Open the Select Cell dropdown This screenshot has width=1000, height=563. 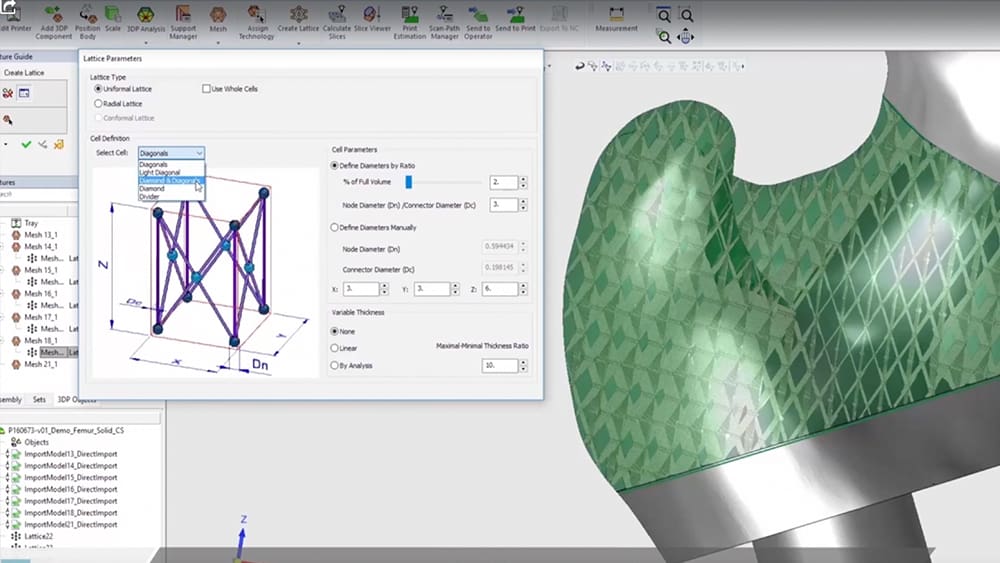tap(171, 153)
